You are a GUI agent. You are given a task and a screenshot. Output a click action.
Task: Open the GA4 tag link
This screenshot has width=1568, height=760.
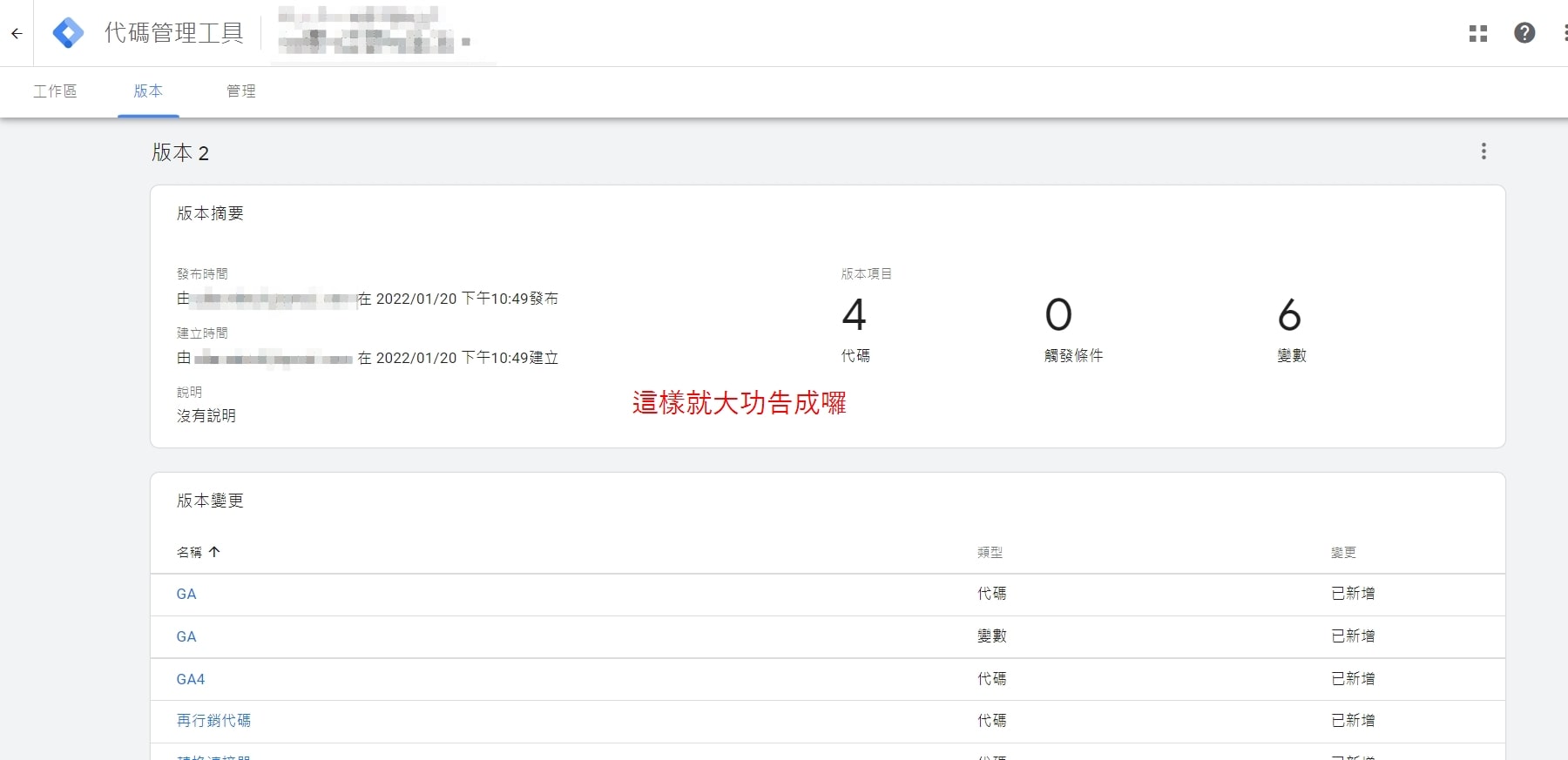(191, 679)
